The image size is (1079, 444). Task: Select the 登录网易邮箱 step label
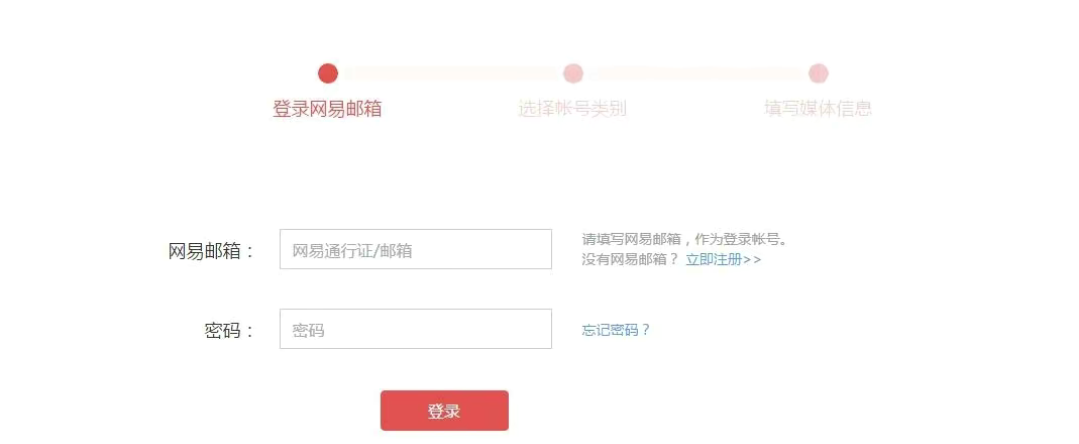pos(327,109)
